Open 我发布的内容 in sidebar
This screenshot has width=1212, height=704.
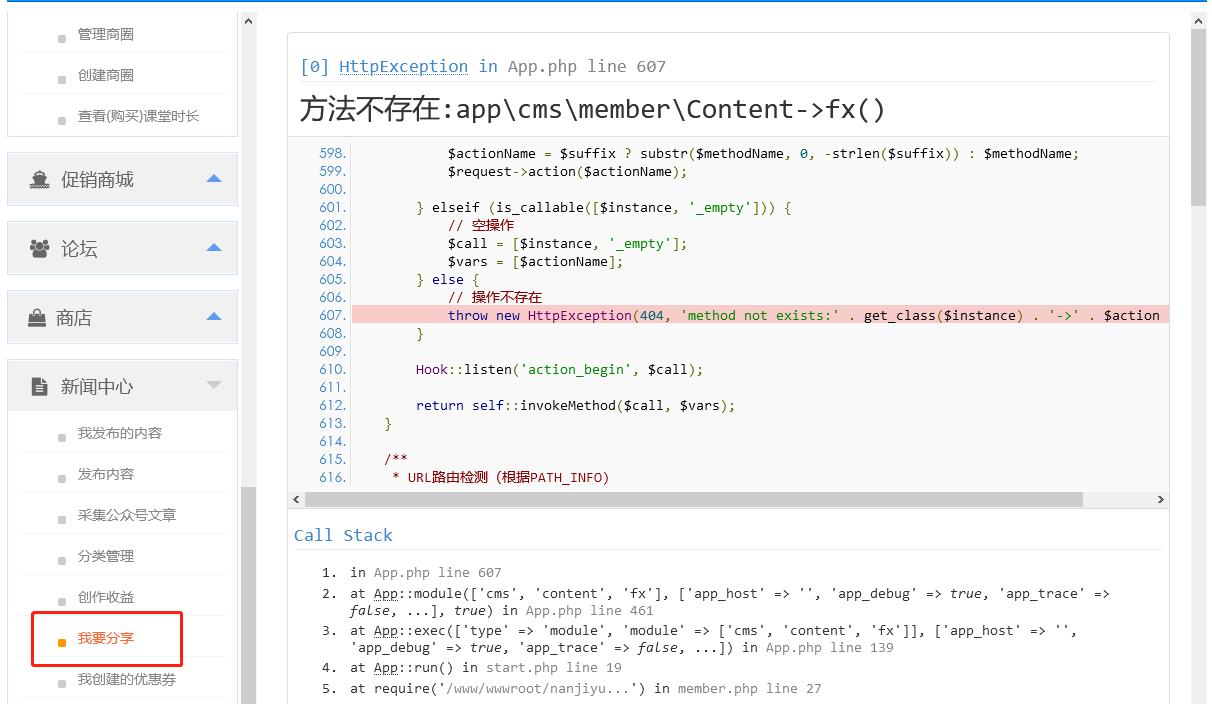[120, 433]
